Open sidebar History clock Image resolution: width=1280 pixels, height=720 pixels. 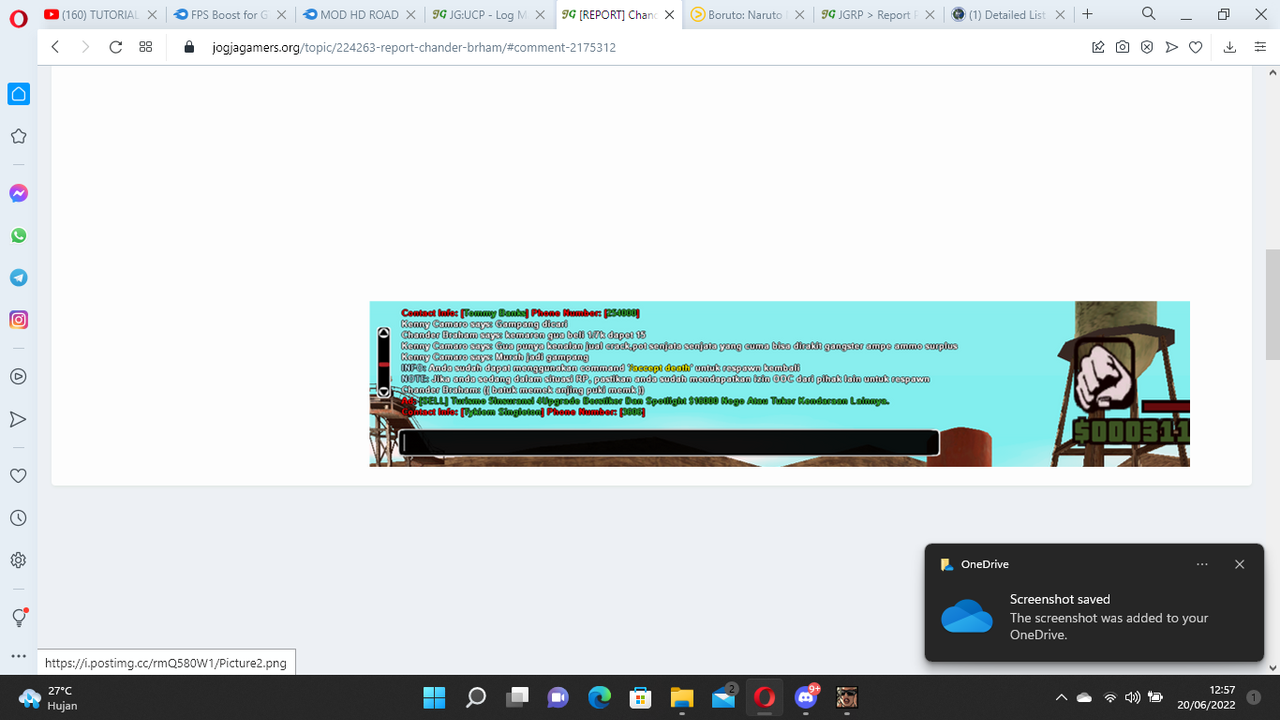[x=18, y=518]
